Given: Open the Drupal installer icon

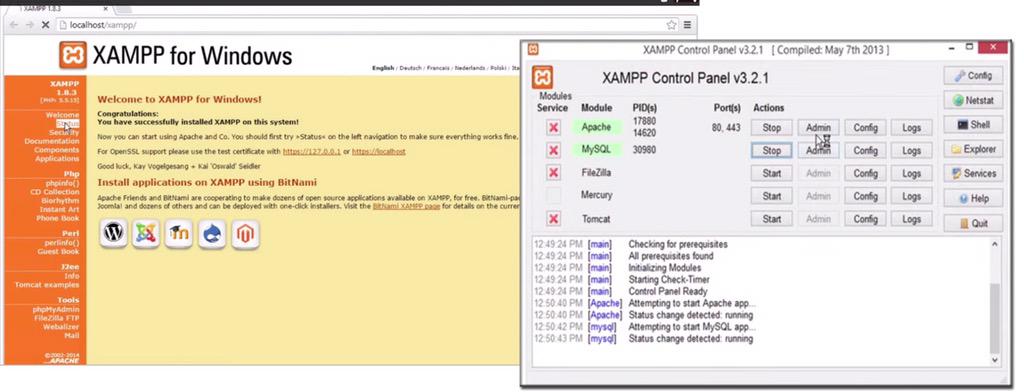Looking at the screenshot, I should [212, 234].
